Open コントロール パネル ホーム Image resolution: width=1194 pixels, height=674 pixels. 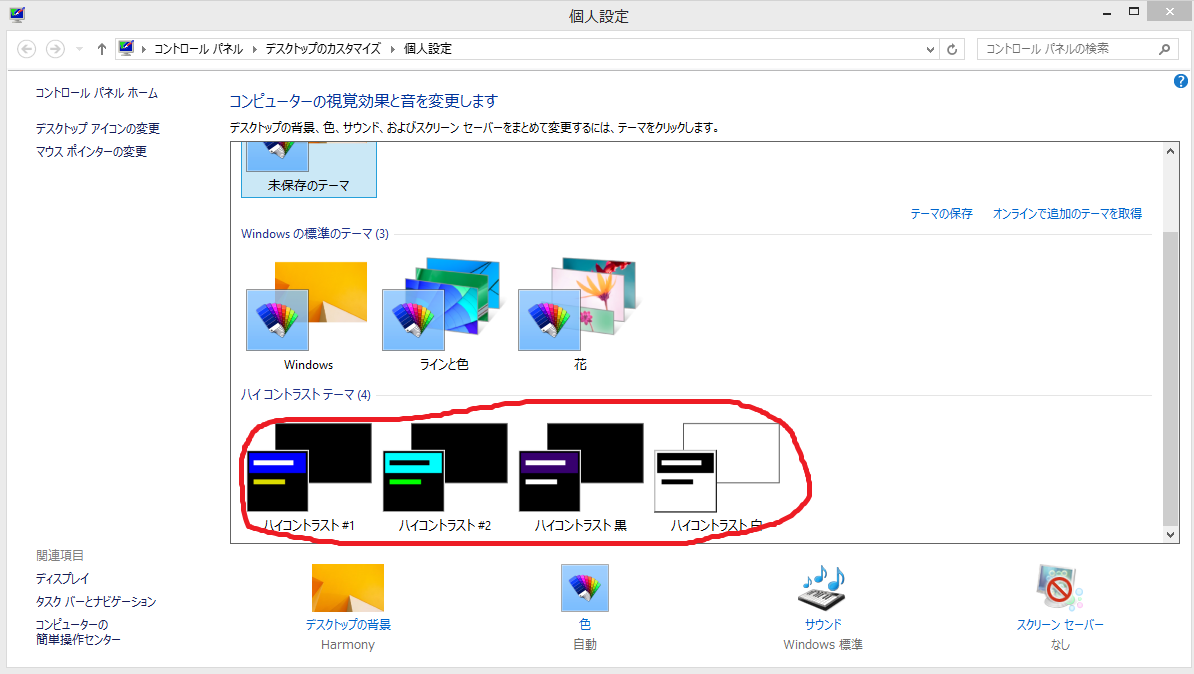[x=97, y=93]
